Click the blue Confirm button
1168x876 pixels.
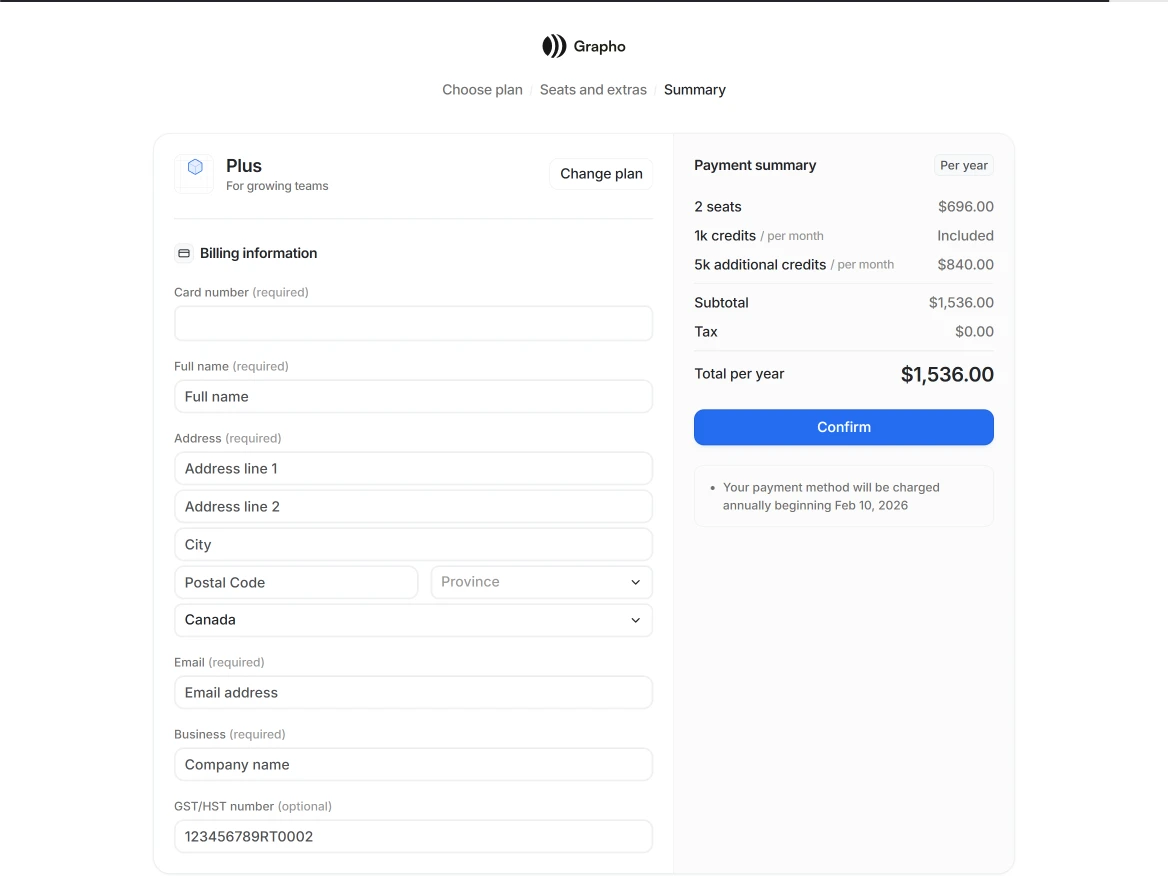[843, 427]
